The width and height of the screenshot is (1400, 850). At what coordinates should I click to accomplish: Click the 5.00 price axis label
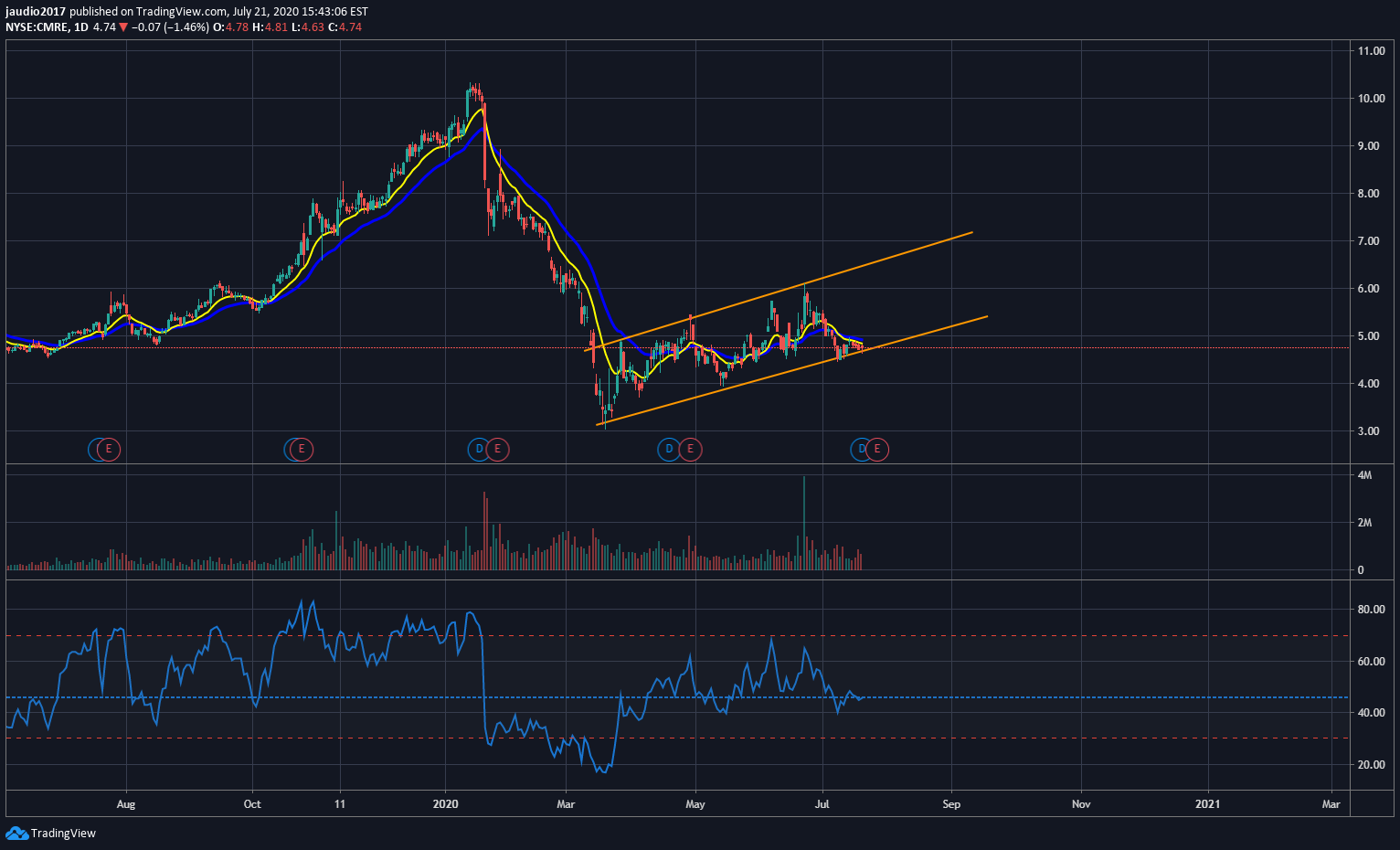click(1369, 336)
